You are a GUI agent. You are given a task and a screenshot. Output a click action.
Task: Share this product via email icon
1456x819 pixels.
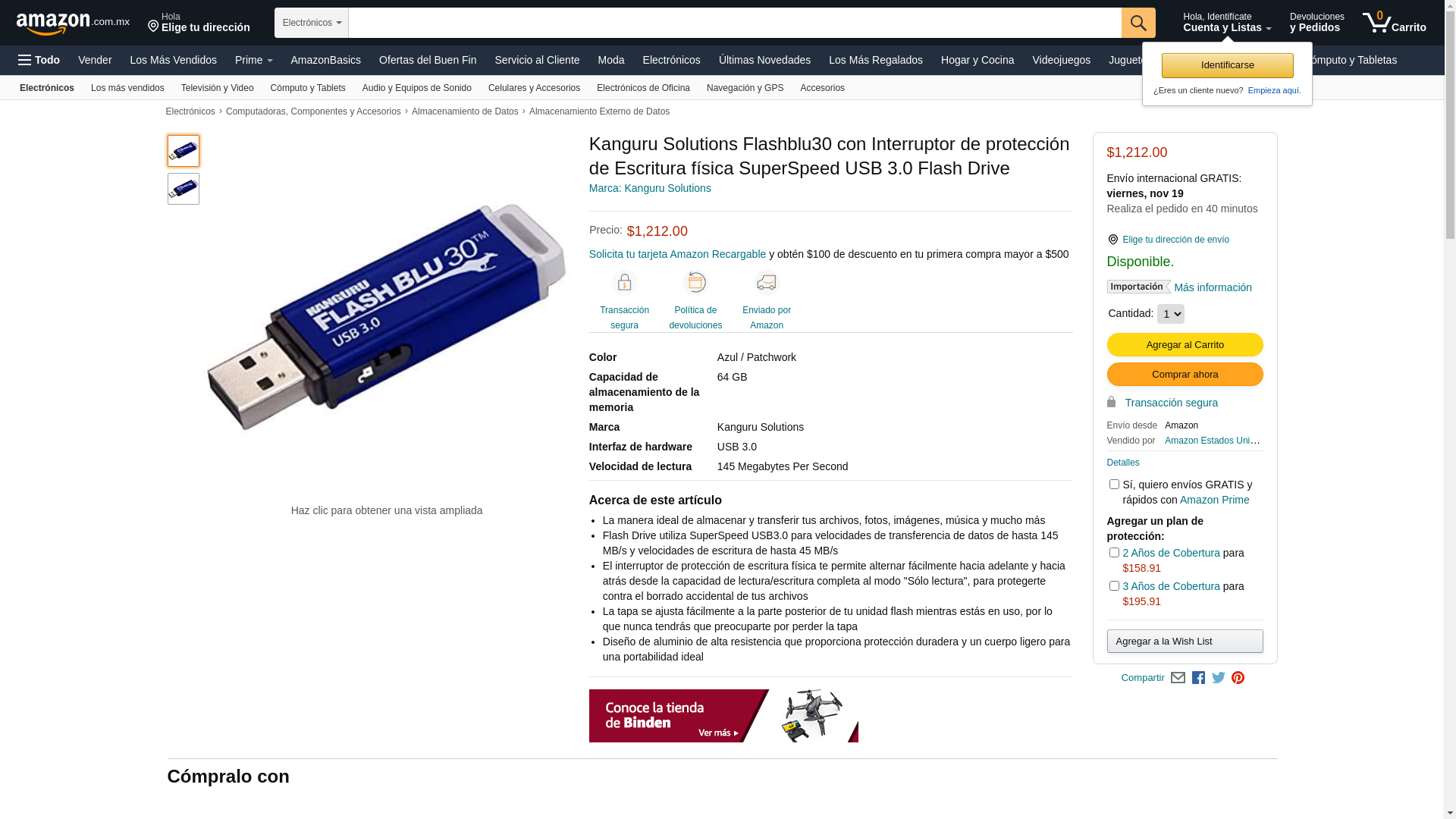1178,678
